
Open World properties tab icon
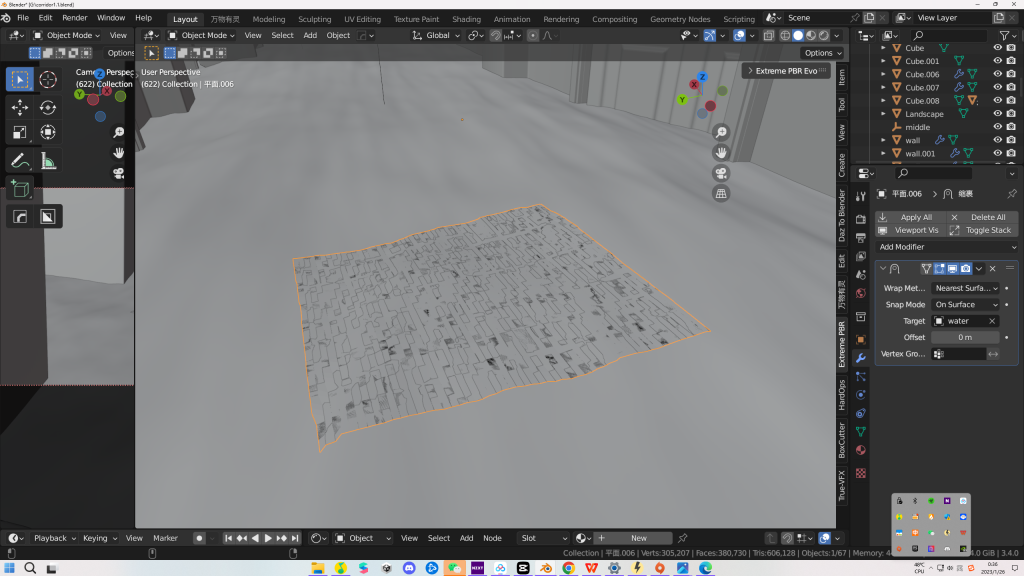[x=861, y=293]
